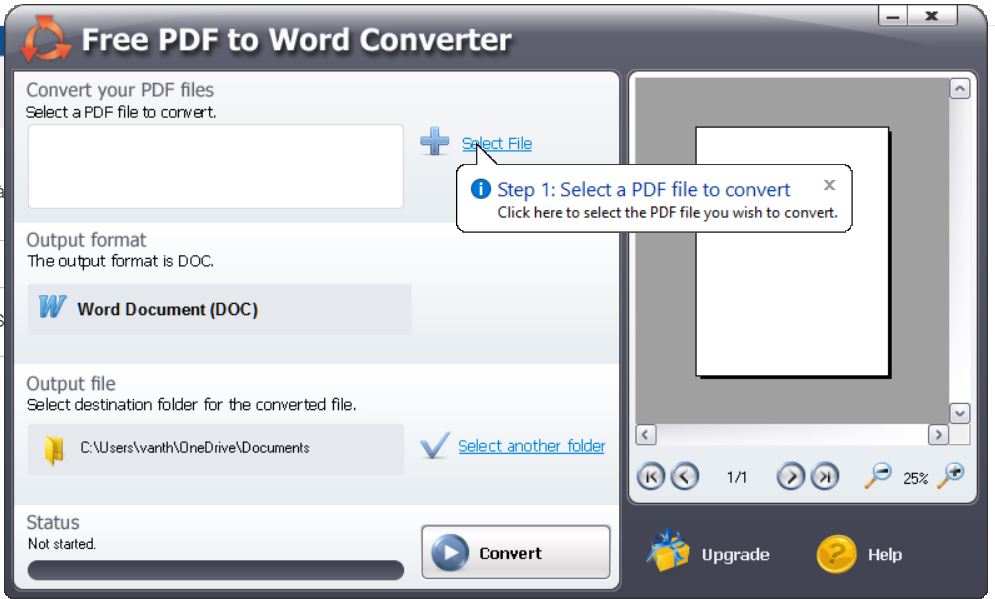
Task: Click the blue plus add-file icon
Action: pos(435,141)
